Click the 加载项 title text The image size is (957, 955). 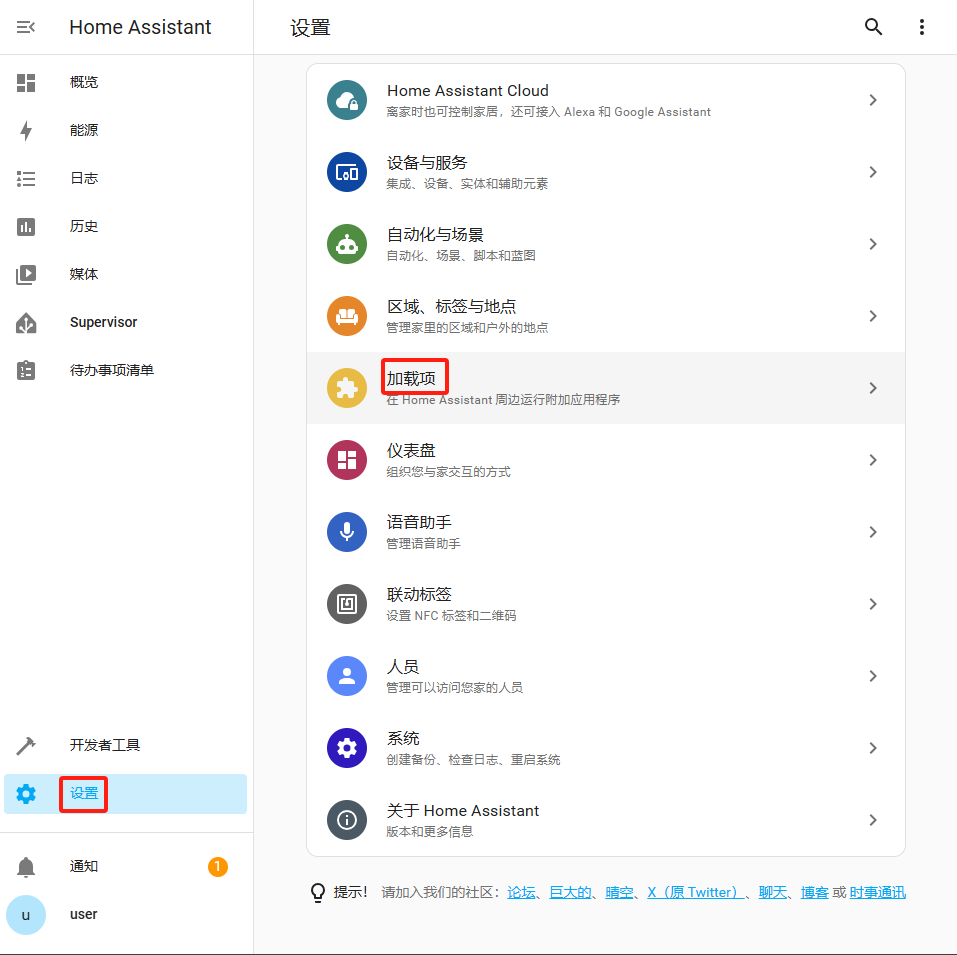pyautogui.click(x=411, y=378)
